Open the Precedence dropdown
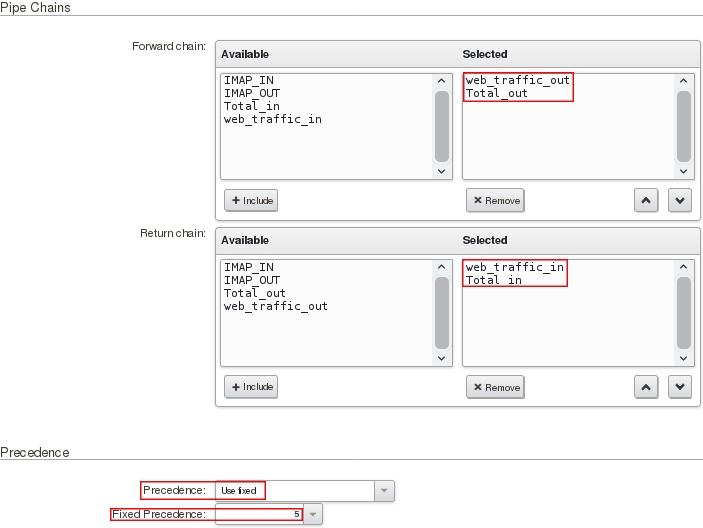 [384, 491]
